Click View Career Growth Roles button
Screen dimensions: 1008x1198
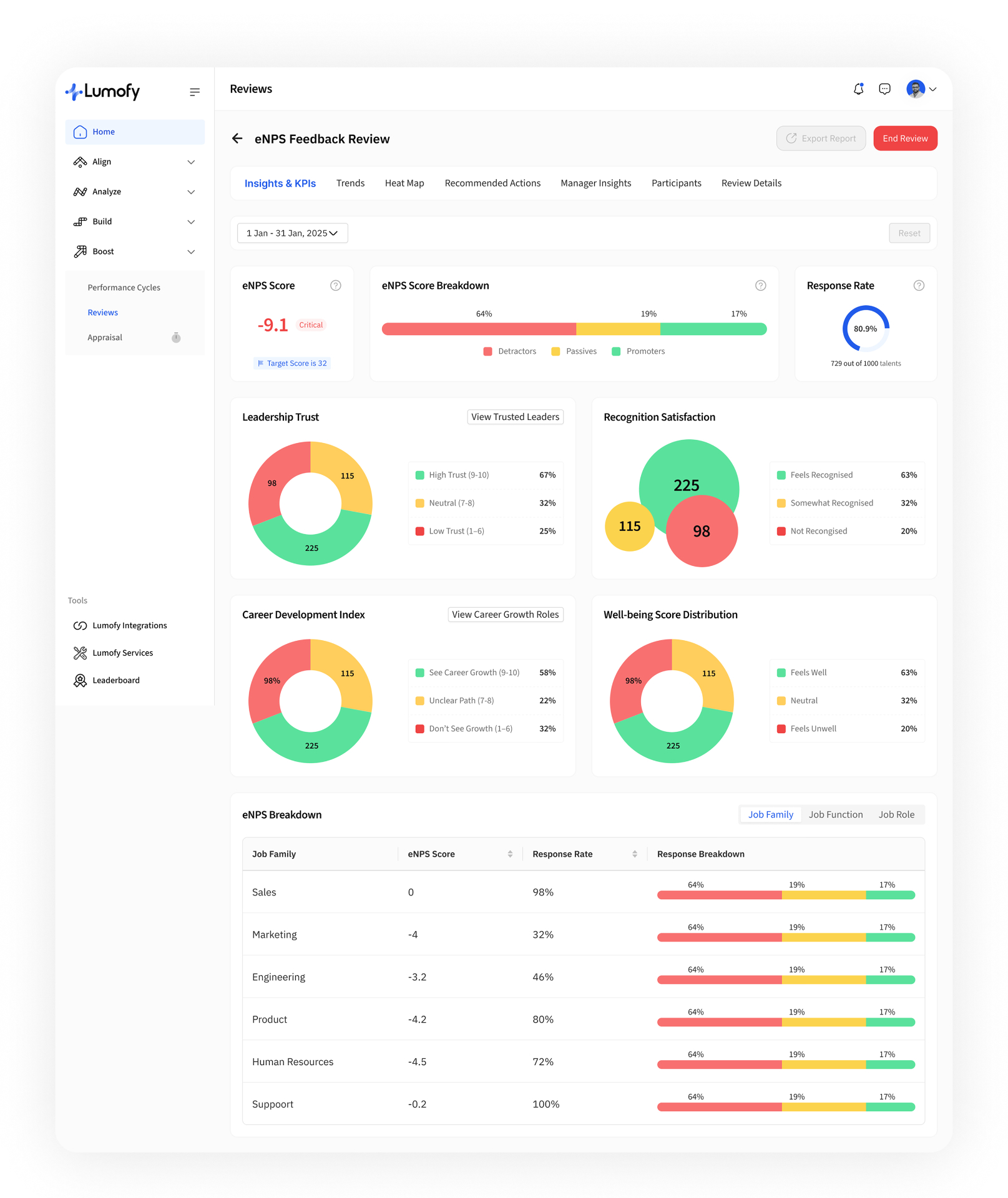pos(506,615)
